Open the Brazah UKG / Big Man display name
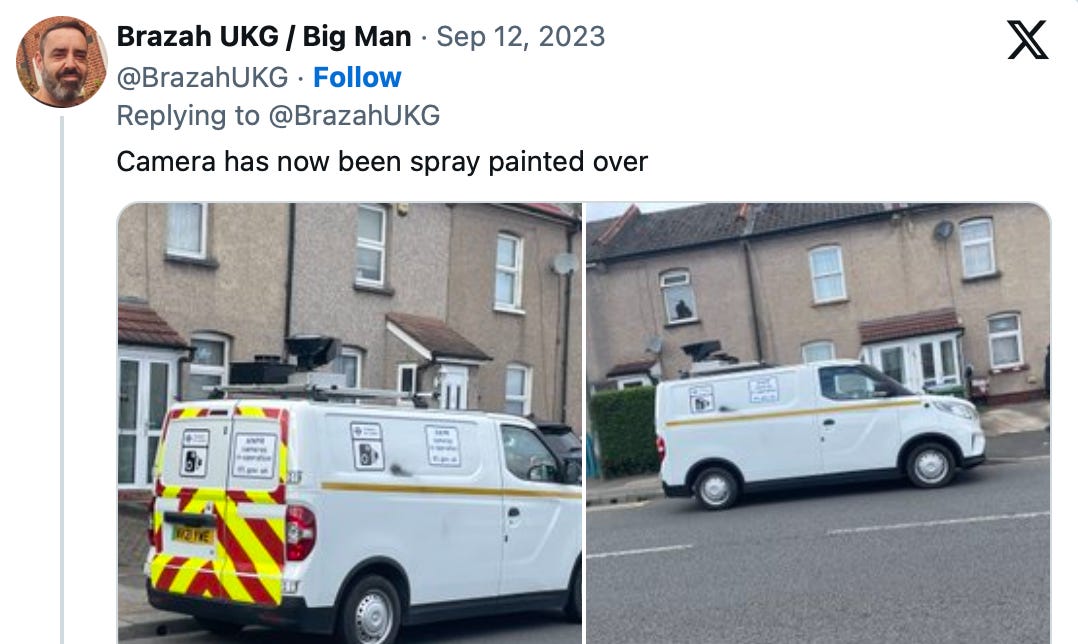The width and height of the screenshot is (1078, 644). pyautogui.click(x=264, y=36)
